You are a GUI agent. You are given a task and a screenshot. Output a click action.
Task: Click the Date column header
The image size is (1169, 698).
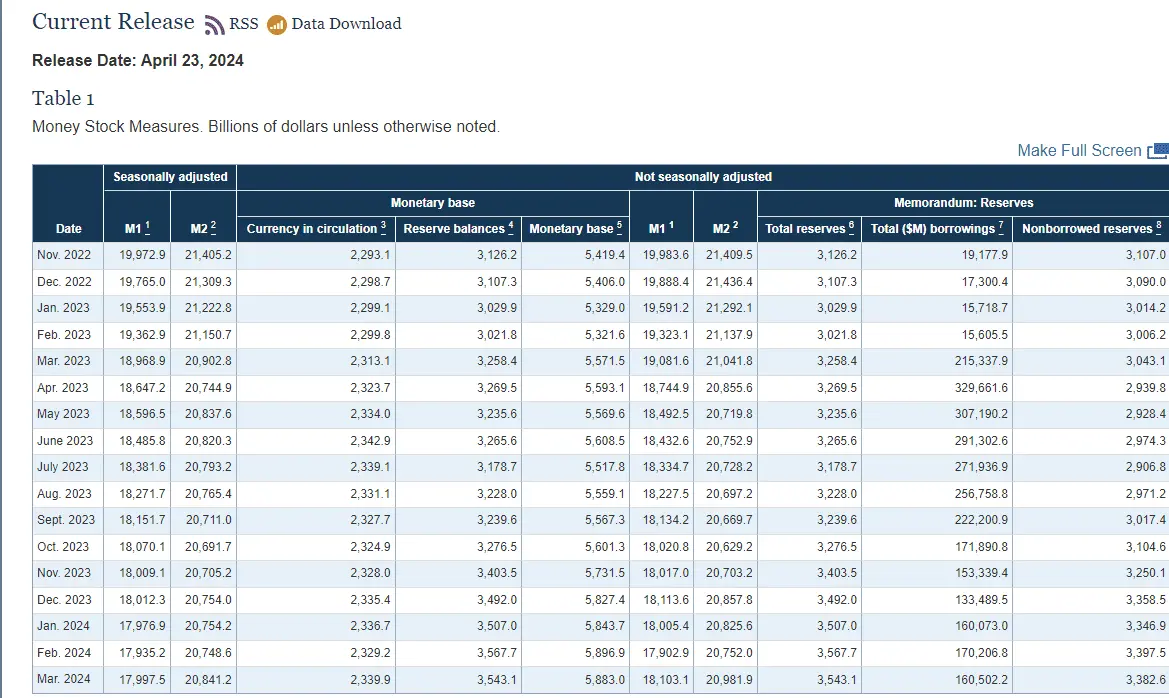pyautogui.click(x=68, y=229)
